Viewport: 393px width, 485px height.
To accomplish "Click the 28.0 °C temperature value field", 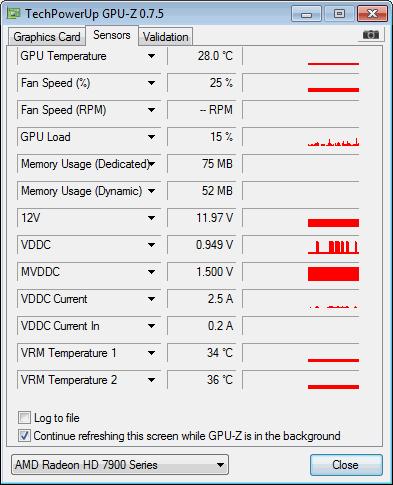I will point(202,56).
